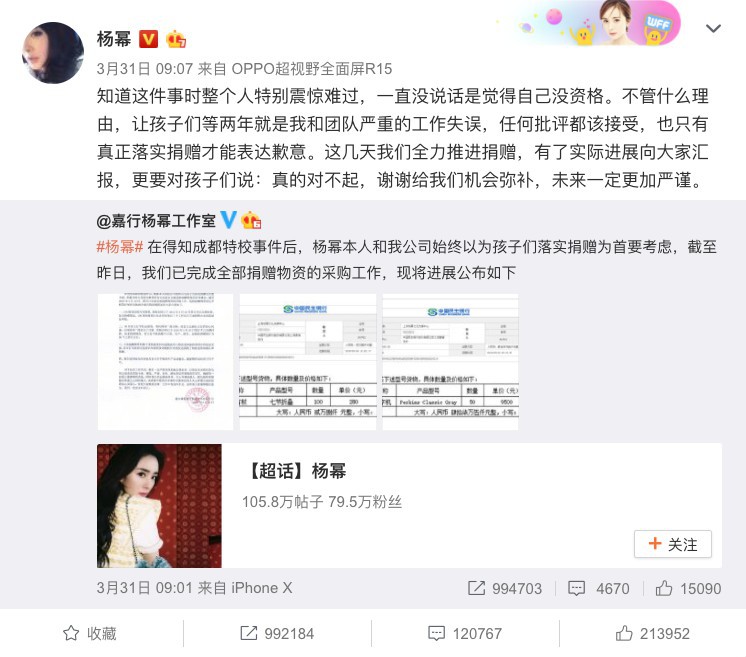Click the crown membership icon beside 杨幂

click(175, 39)
